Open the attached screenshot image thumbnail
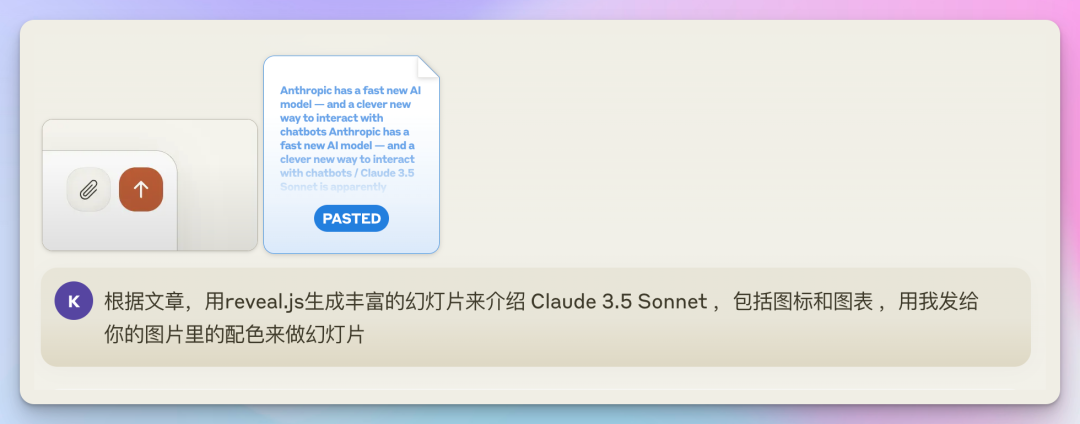 coord(150,185)
